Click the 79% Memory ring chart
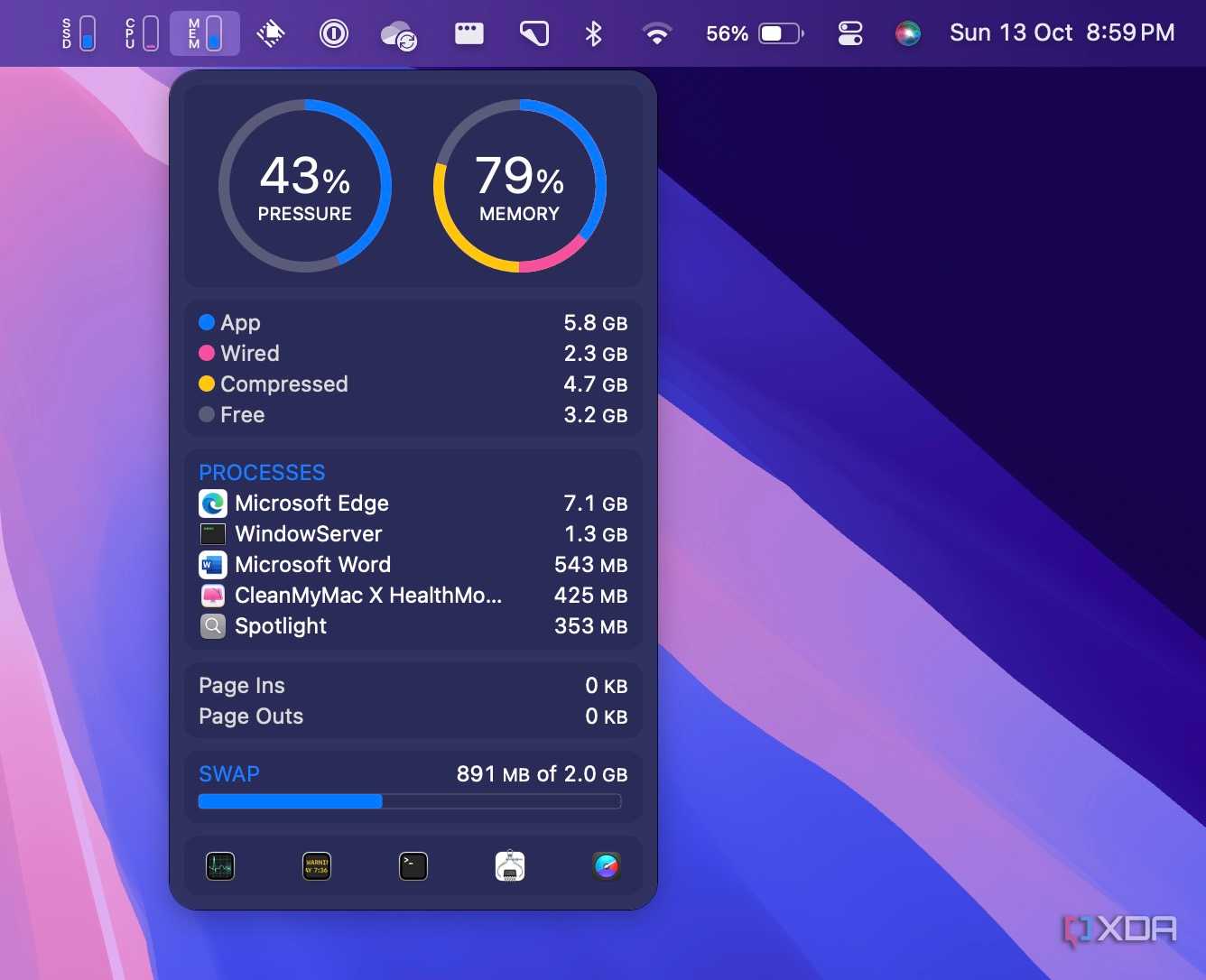 pos(520,186)
